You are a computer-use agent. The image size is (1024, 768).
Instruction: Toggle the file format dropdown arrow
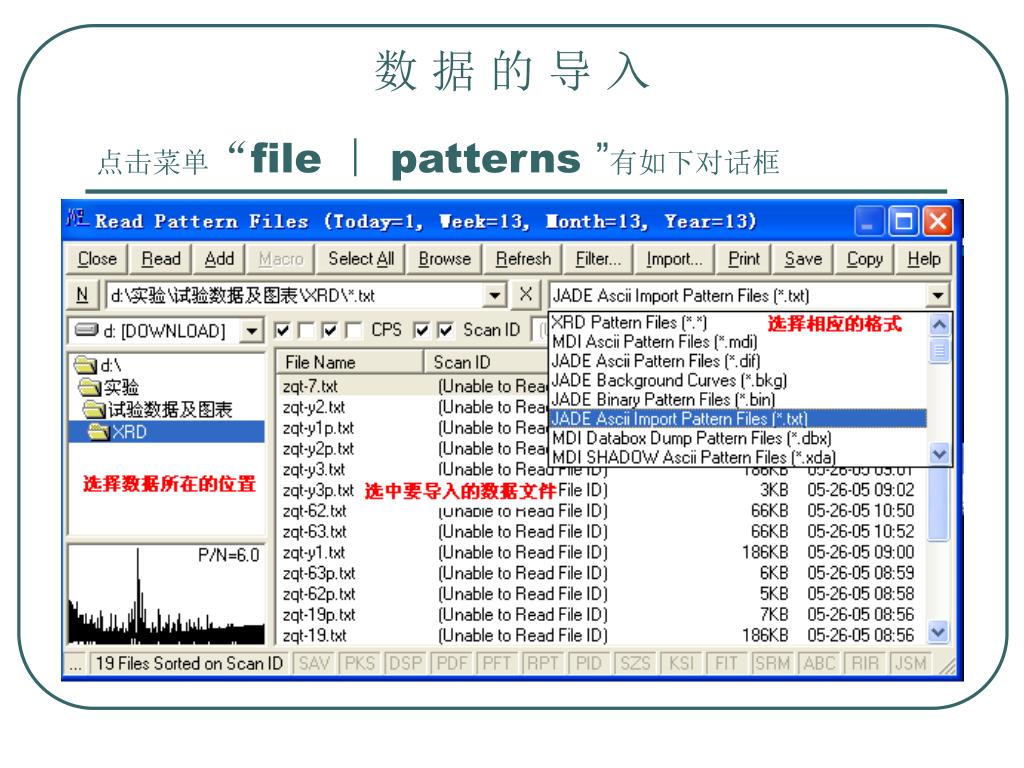pos(938,295)
